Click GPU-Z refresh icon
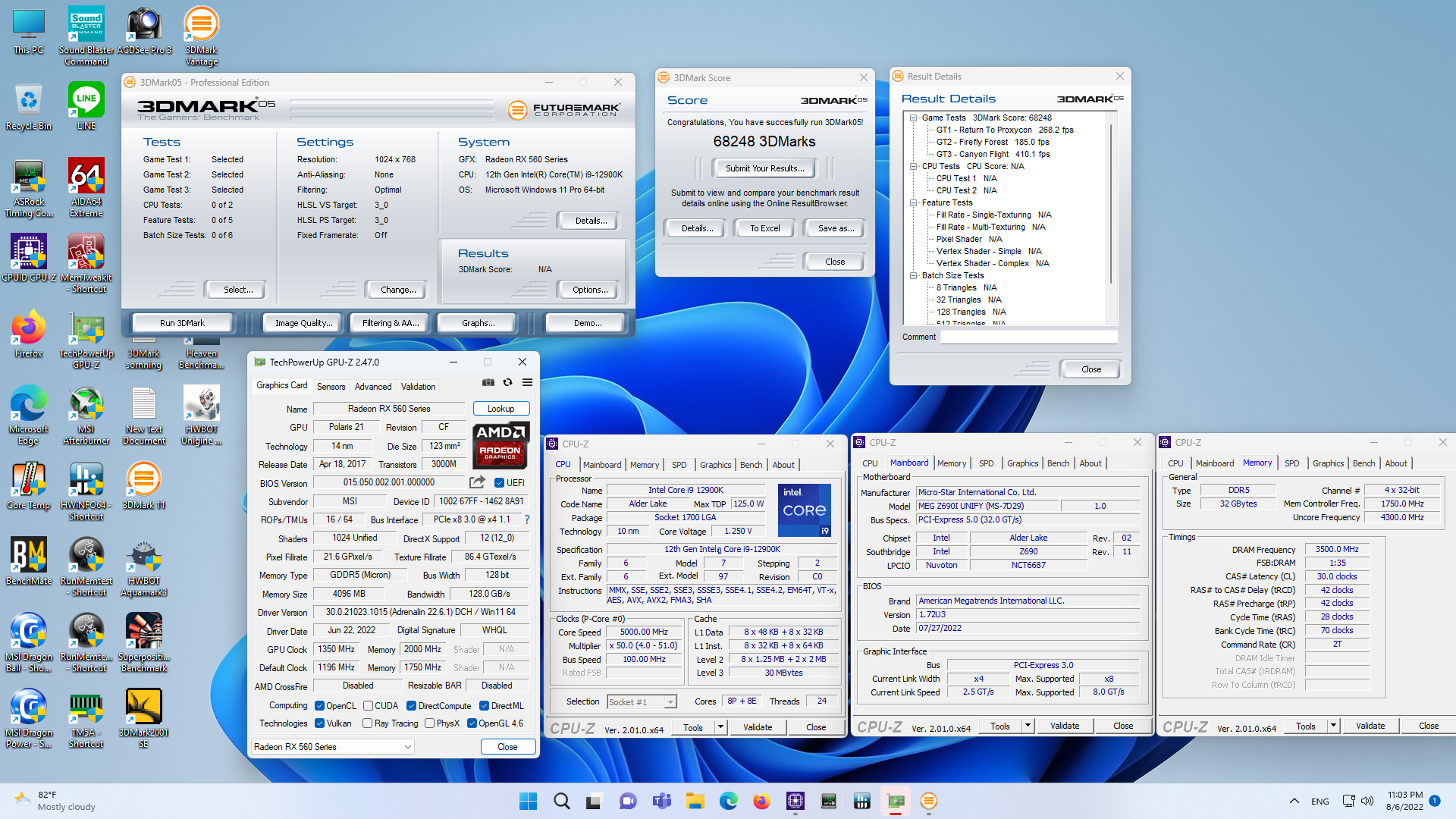 [508, 382]
